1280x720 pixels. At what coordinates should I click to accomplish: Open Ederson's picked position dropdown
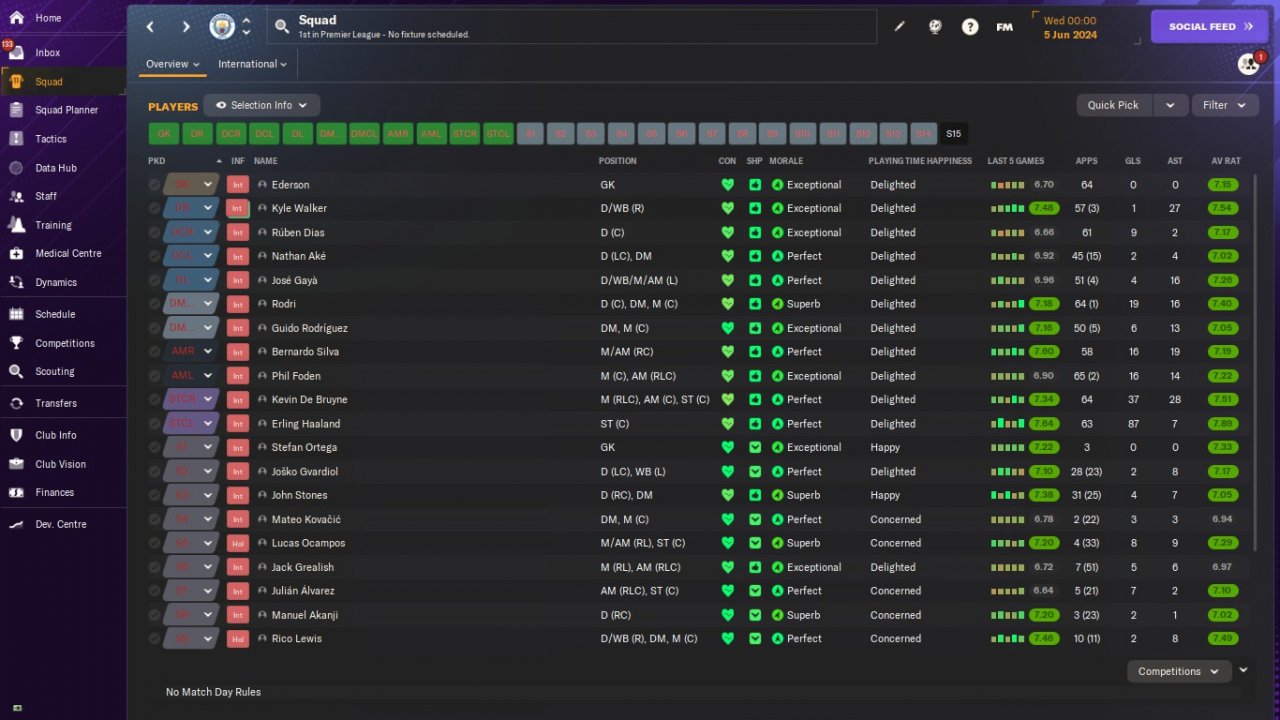tap(191, 185)
